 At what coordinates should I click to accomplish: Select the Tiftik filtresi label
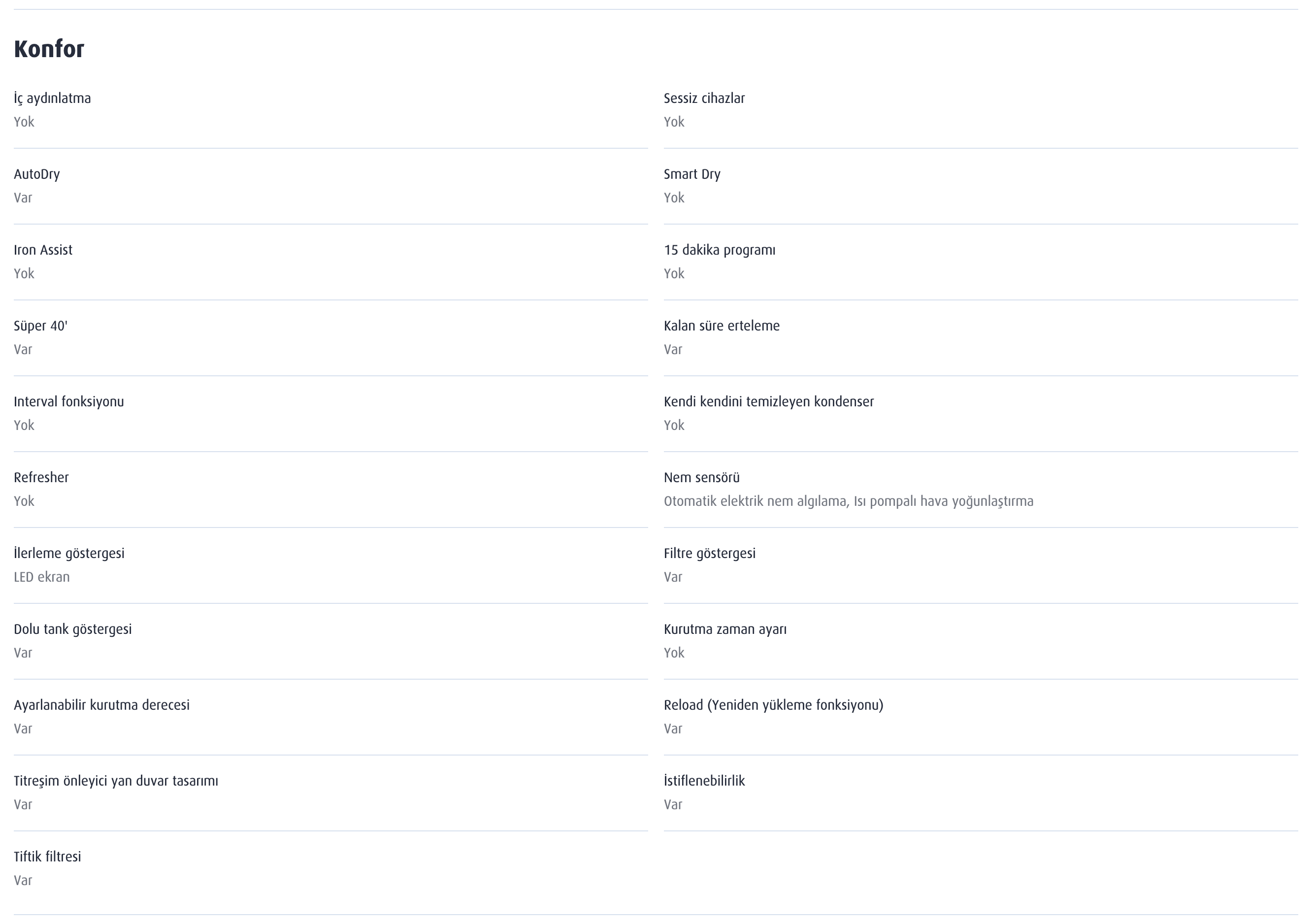pyautogui.click(x=48, y=857)
